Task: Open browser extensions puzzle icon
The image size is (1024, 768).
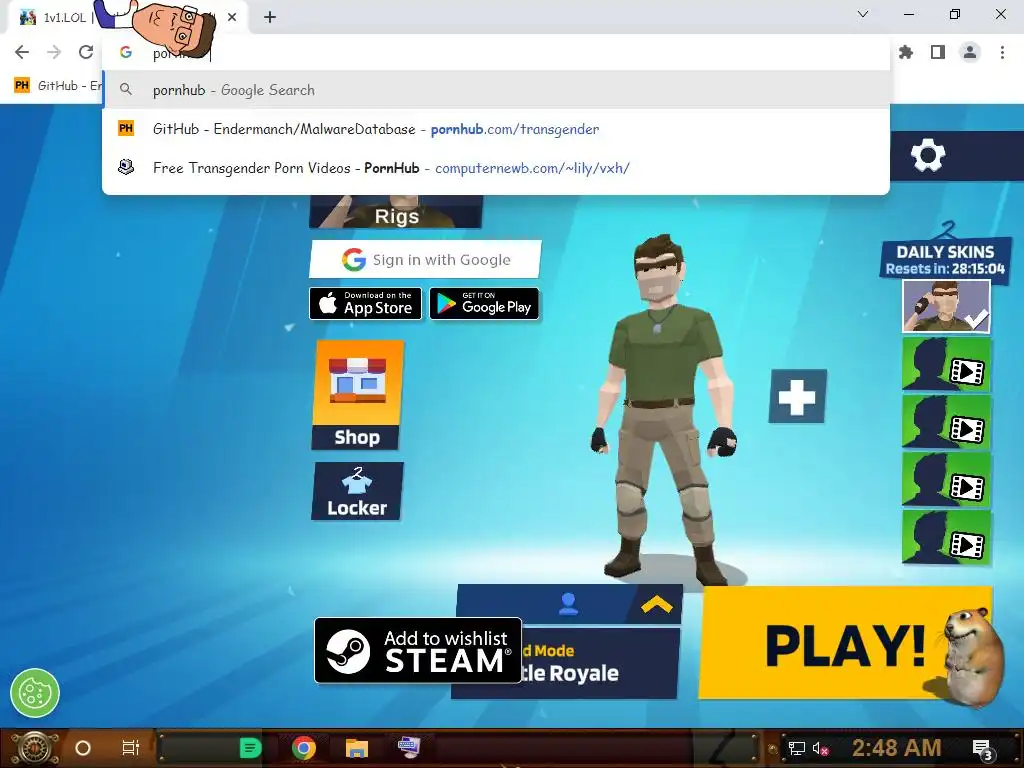Action: [x=906, y=52]
